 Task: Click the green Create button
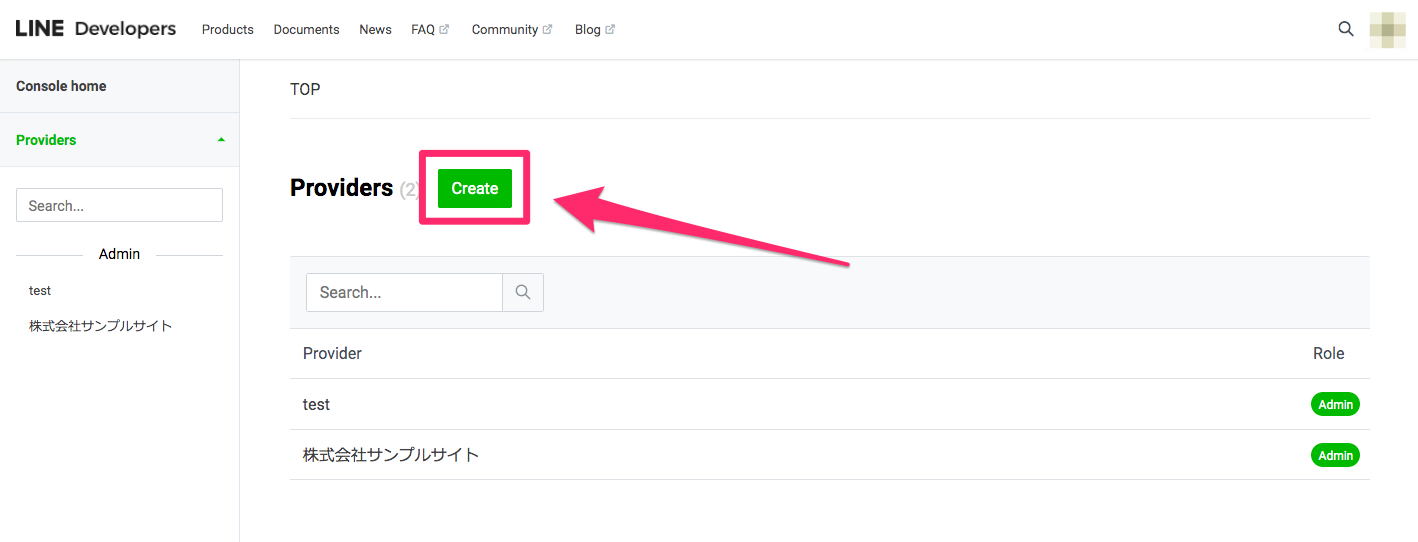click(x=474, y=188)
